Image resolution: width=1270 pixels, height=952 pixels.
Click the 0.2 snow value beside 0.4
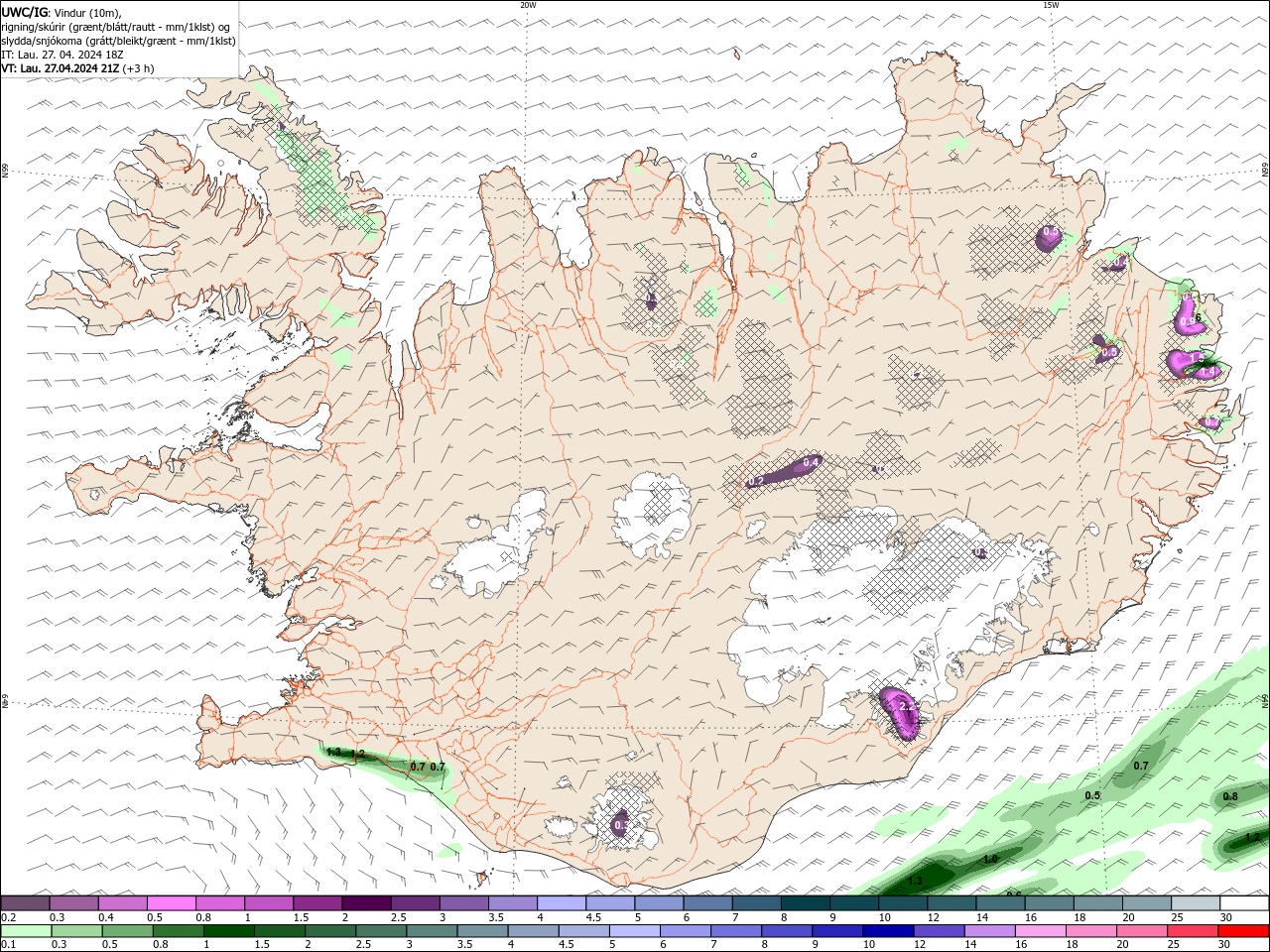(756, 481)
